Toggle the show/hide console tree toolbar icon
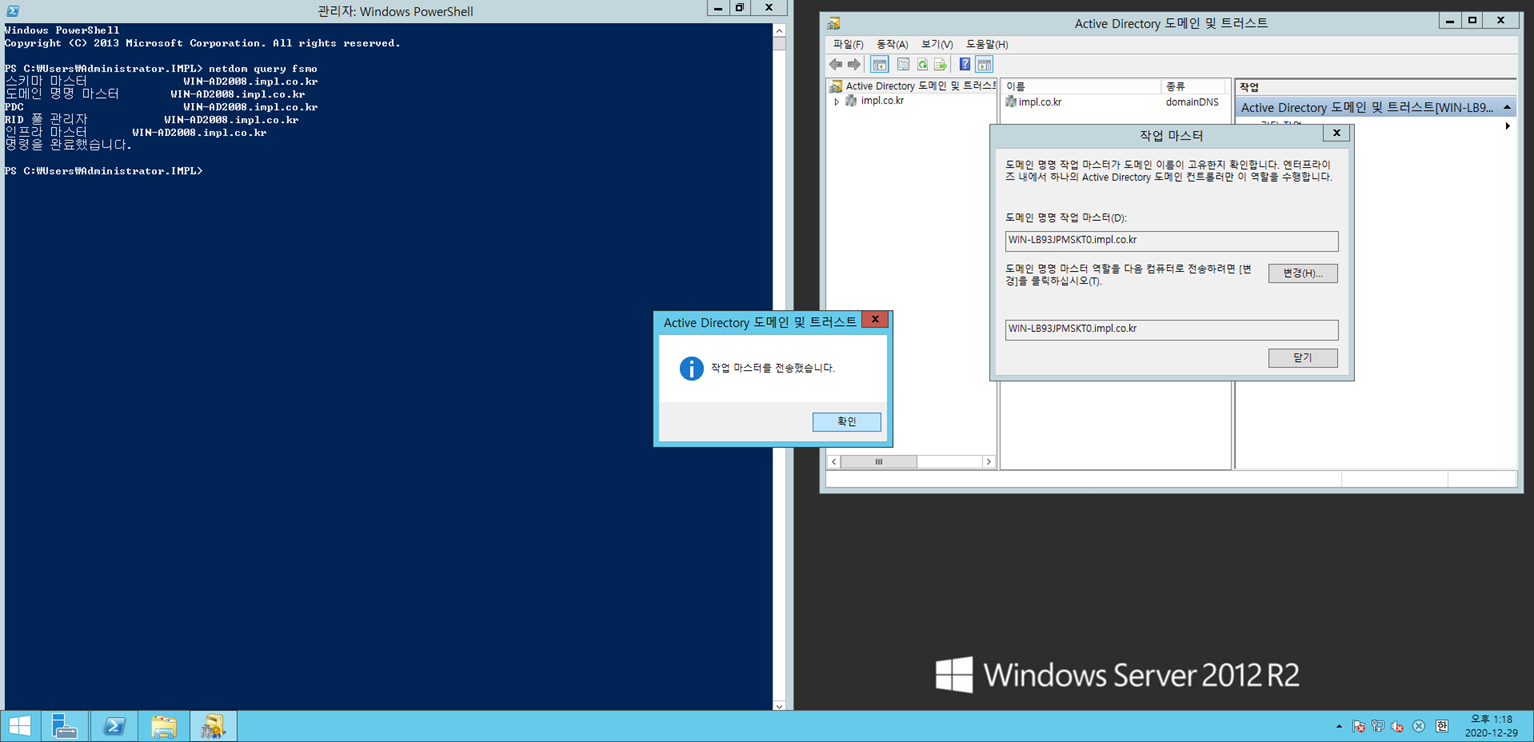Screen dimensions: 1534x742 [879, 65]
